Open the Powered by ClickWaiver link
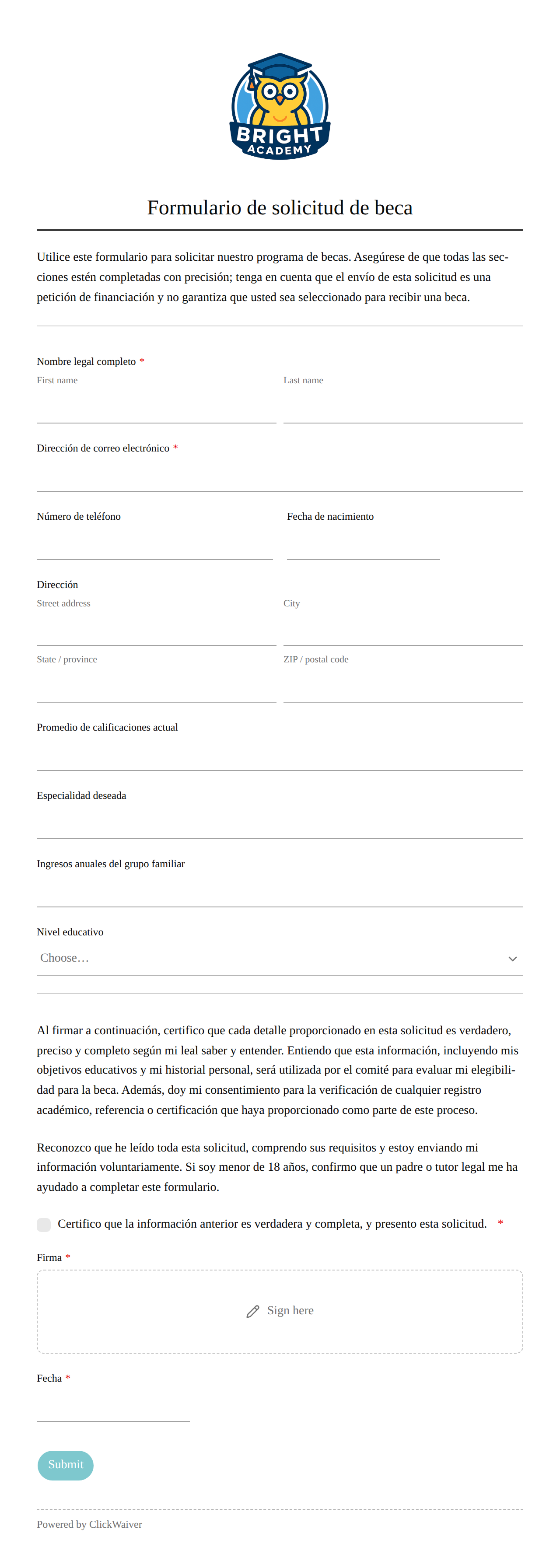The image size is (560, 1568). pos(90,1523)
